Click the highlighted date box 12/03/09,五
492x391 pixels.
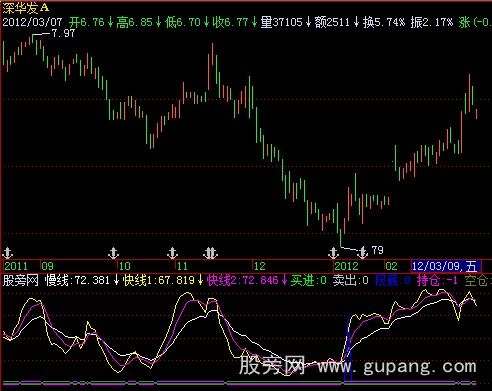(x=446, y=266)
